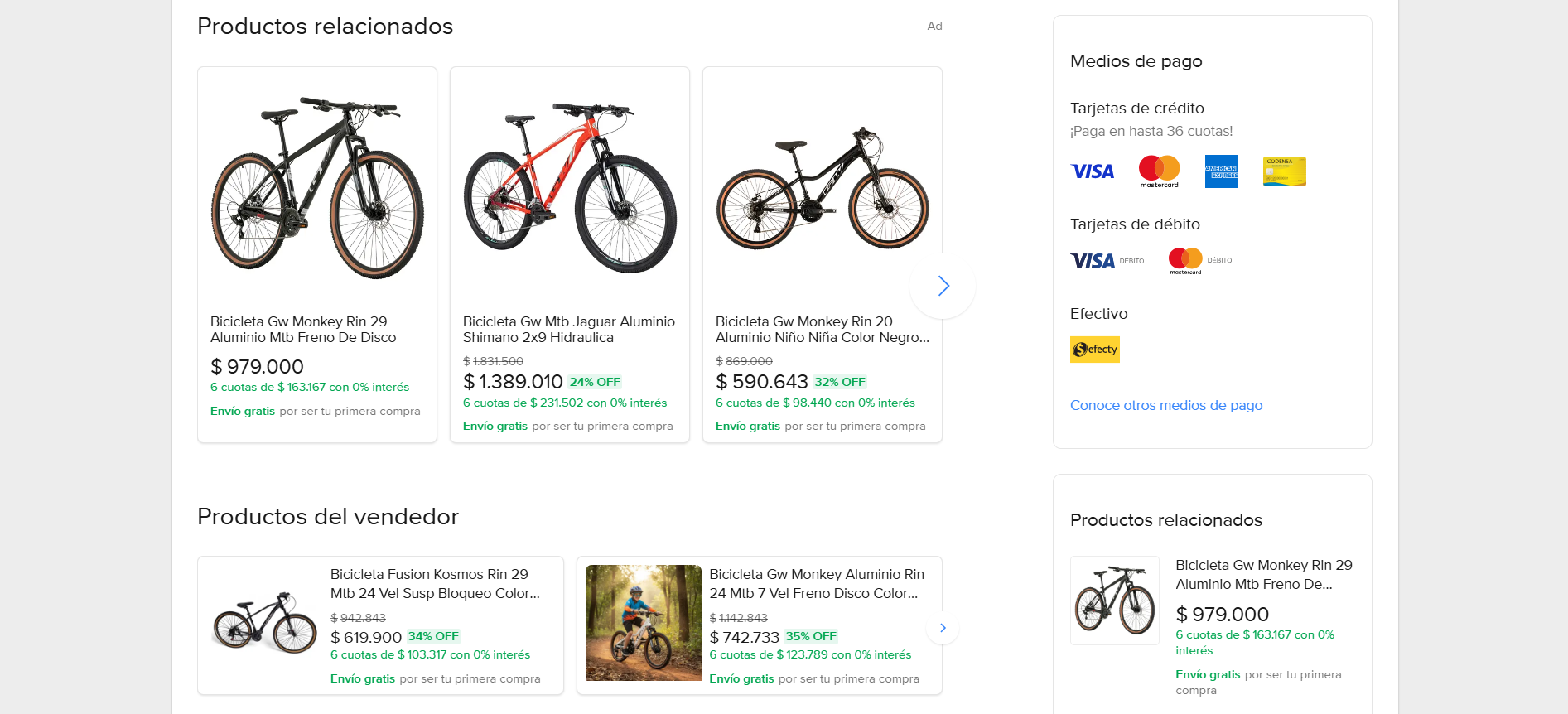Click the Visa credit card icon

point(1093,171)
